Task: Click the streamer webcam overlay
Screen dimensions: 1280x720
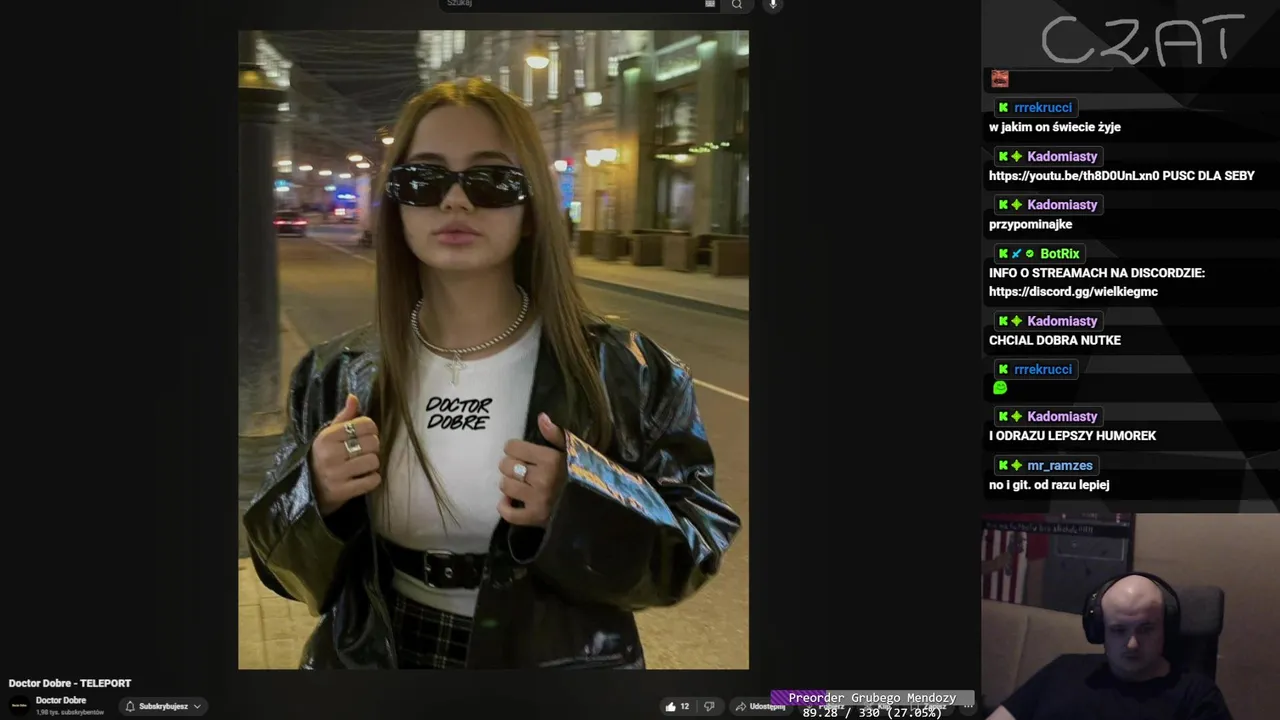Action: click(1130, 617)
